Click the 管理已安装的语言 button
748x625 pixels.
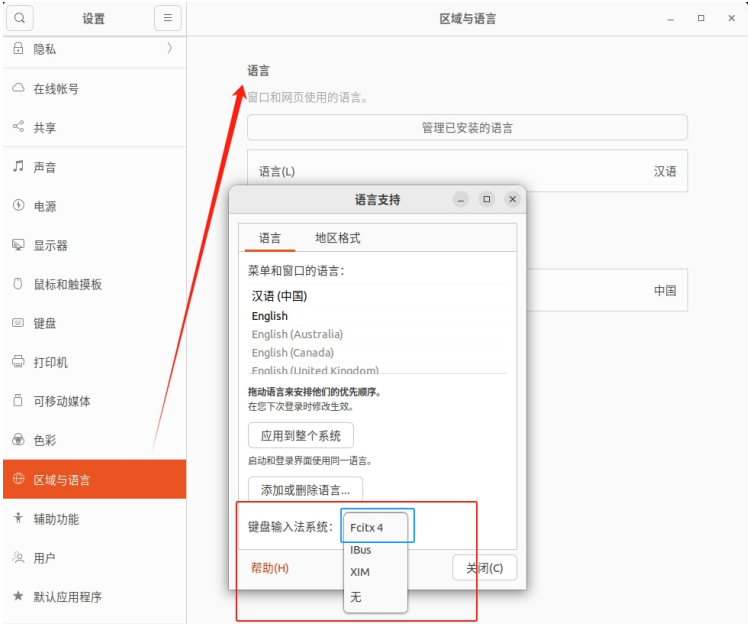pyautogui.click(x=467, y=127)
